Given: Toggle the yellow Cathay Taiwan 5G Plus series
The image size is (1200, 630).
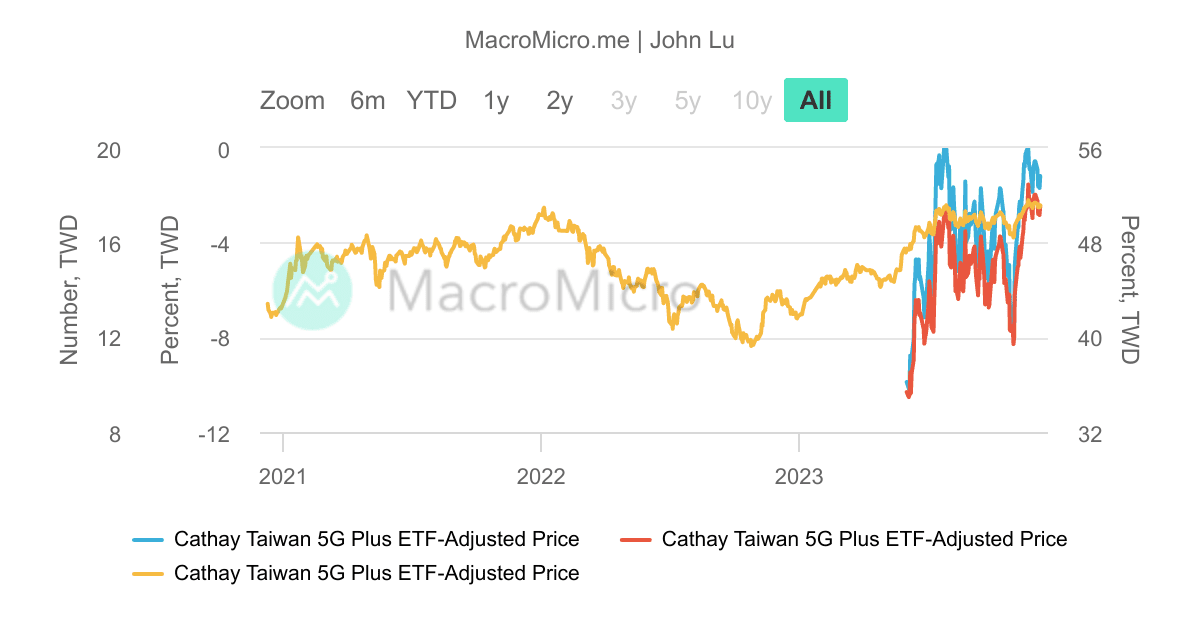Looking at the screenshot, I should point(377,574).
